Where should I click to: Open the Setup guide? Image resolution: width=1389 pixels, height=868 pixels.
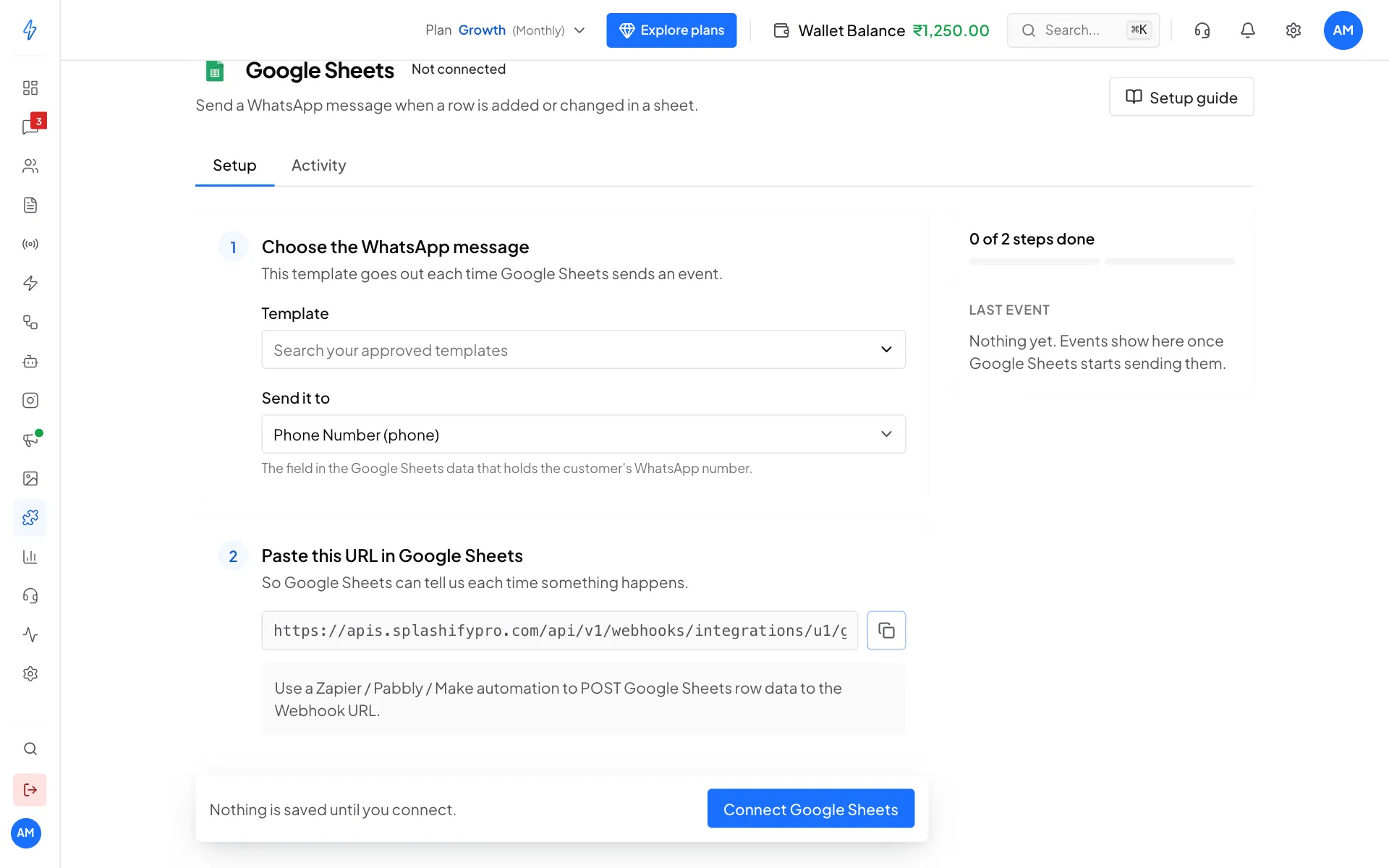click(1181, 97)
